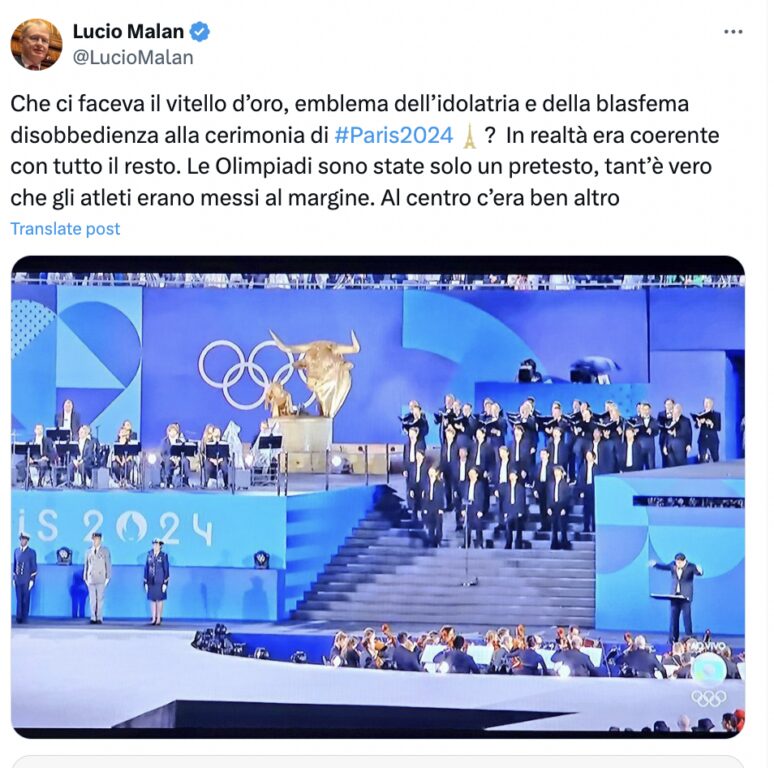Click Translate post
This screenshot has width=774, height=768.
65,229
